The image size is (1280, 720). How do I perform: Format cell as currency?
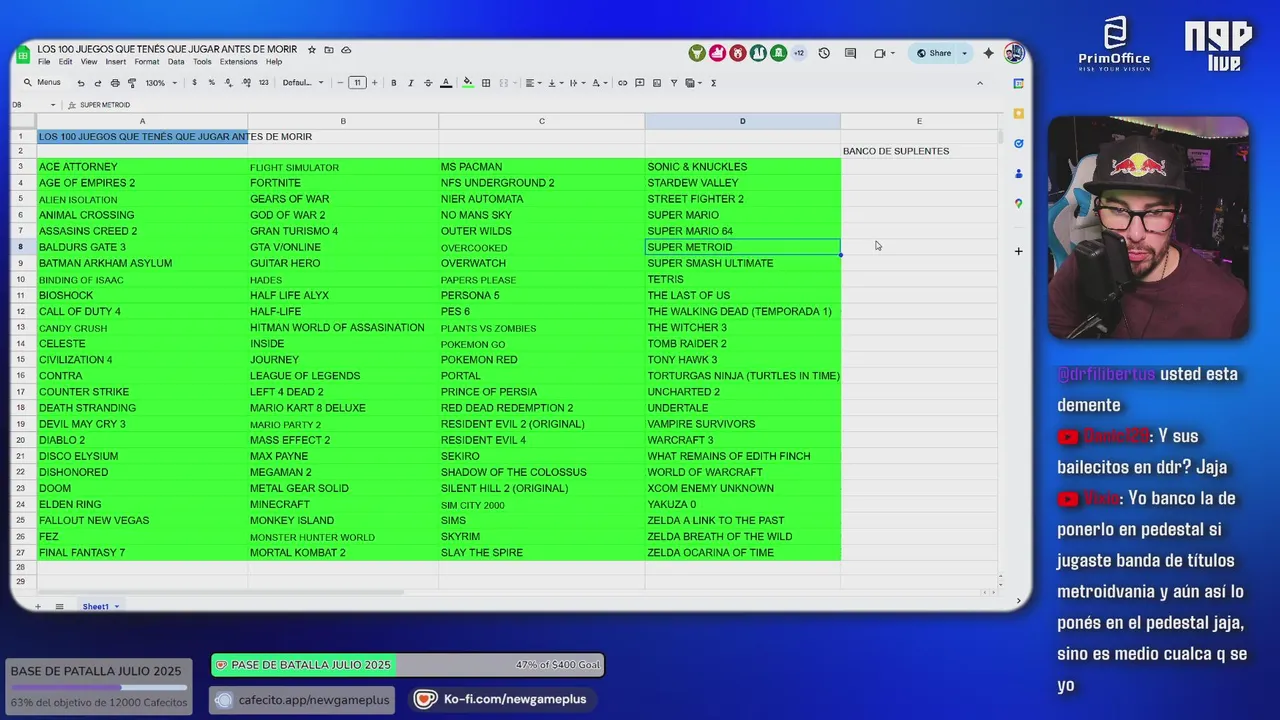point(194,83)
